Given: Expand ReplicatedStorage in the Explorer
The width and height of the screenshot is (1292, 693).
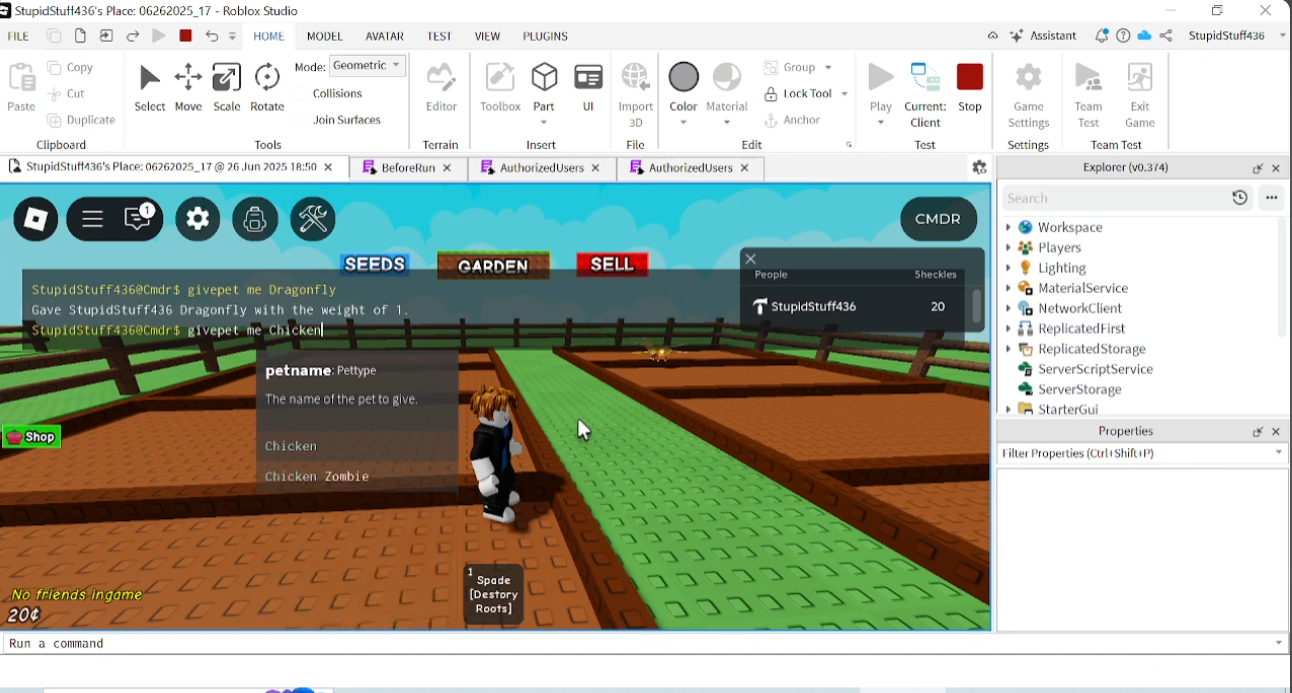Looking at the screenshot, I should pyautogui.click(x=1009, y=348).
